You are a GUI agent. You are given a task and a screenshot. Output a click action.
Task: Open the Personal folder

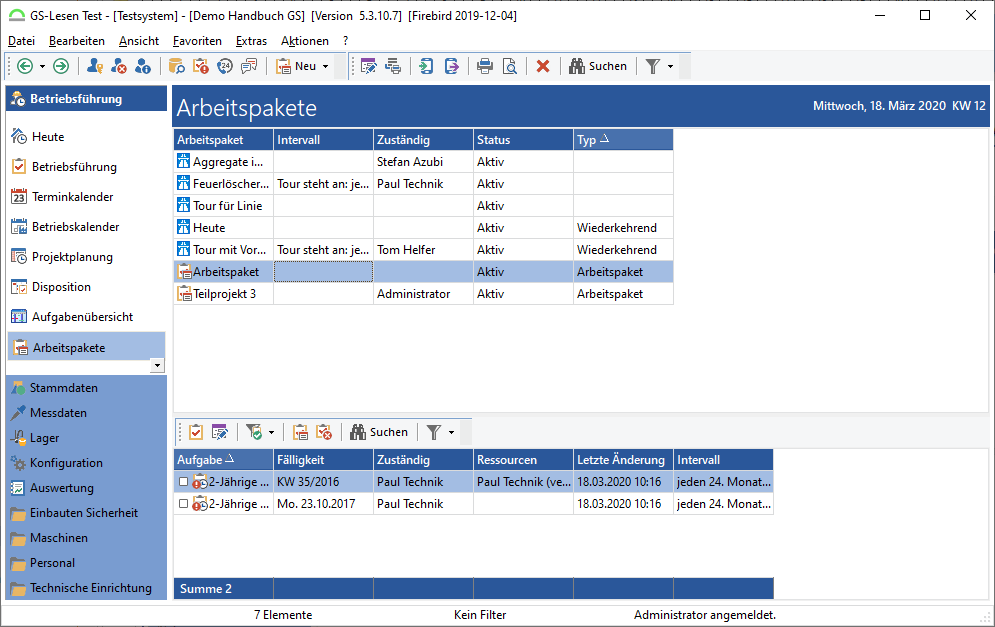click(x=86, y=563)
